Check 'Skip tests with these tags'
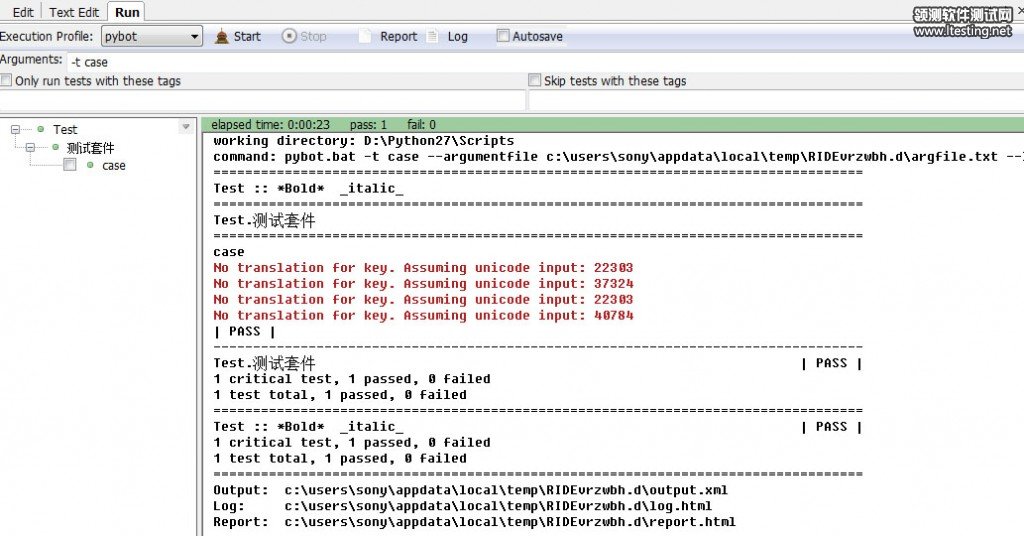Viewport: 1024px width, 536px height. click(535, 81)
